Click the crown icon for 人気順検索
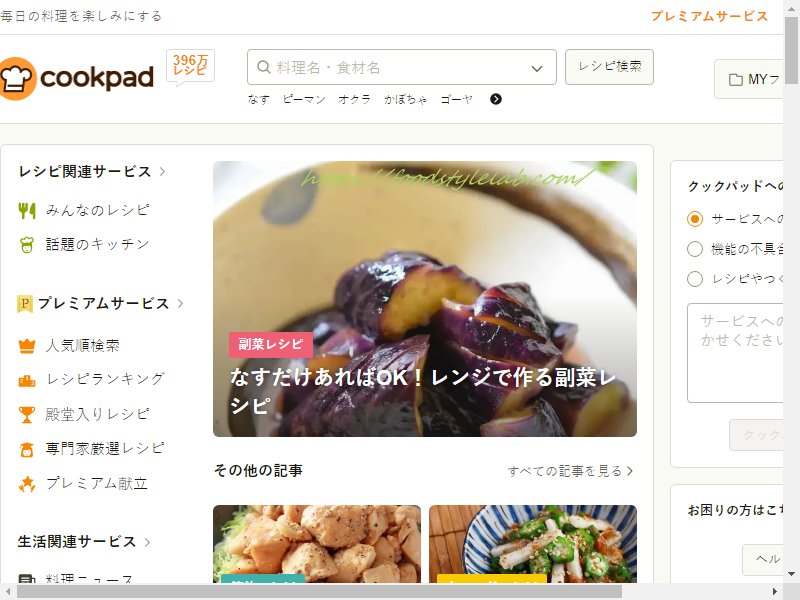The height and width of the screenshot is (600, 800). click(27, 346)
